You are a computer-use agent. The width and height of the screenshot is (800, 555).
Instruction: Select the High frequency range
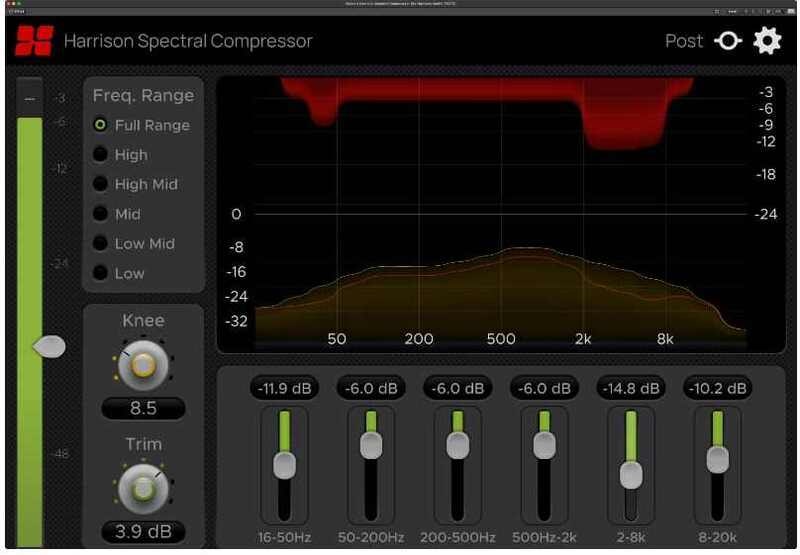coord(101,155)
